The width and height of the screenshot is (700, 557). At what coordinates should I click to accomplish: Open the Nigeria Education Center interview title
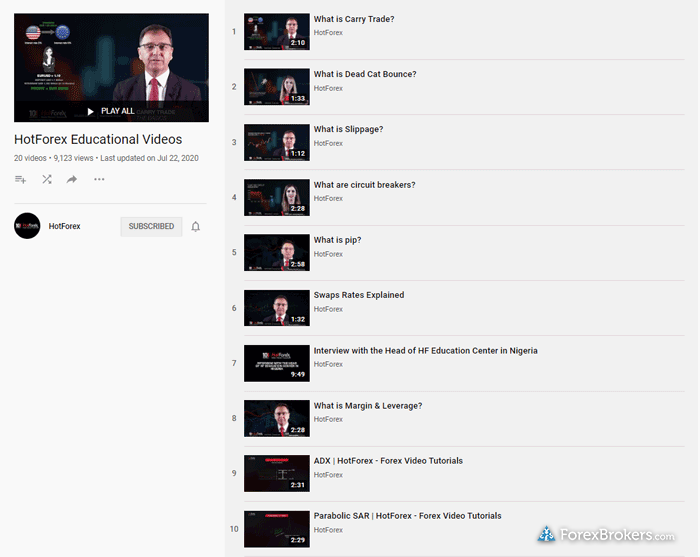(x=425, y=351)
